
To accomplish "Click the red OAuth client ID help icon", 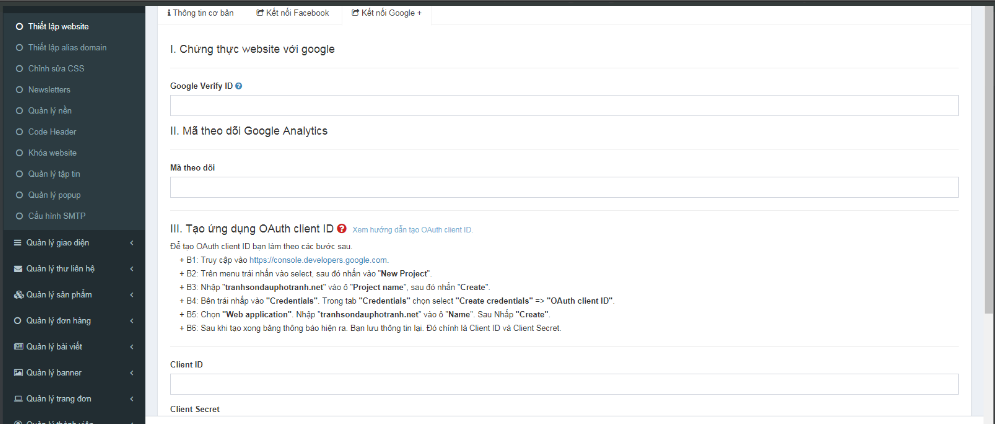I will [342, 229].
